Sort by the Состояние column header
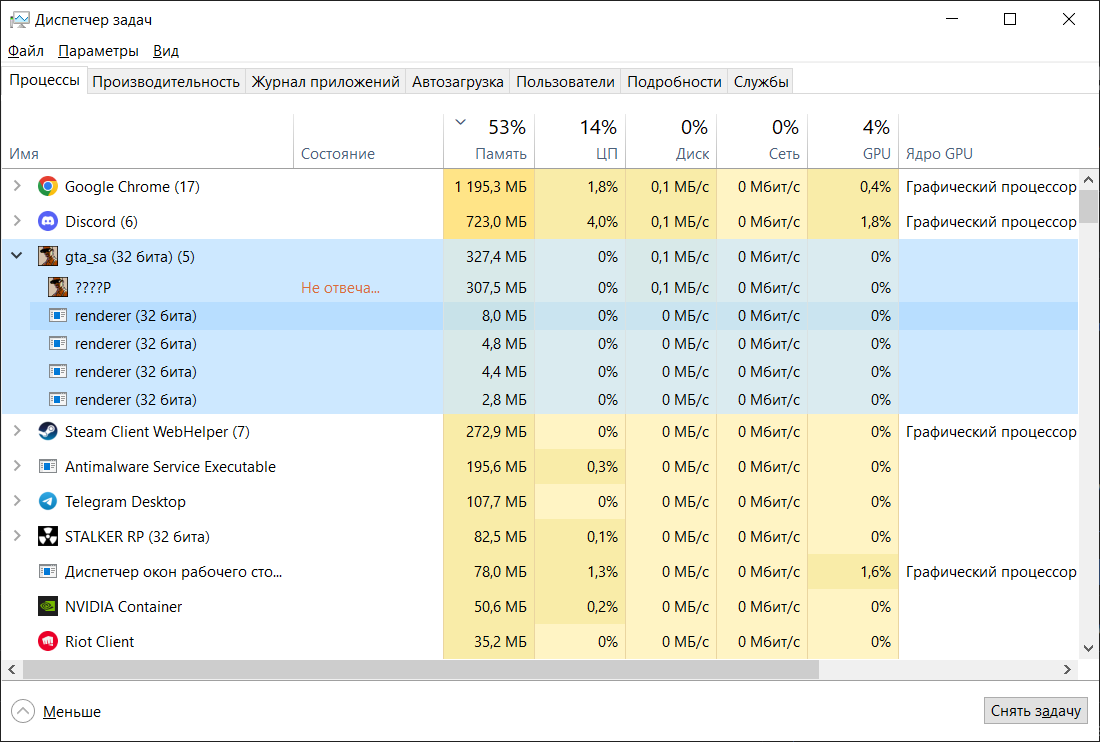 point(368,141)
